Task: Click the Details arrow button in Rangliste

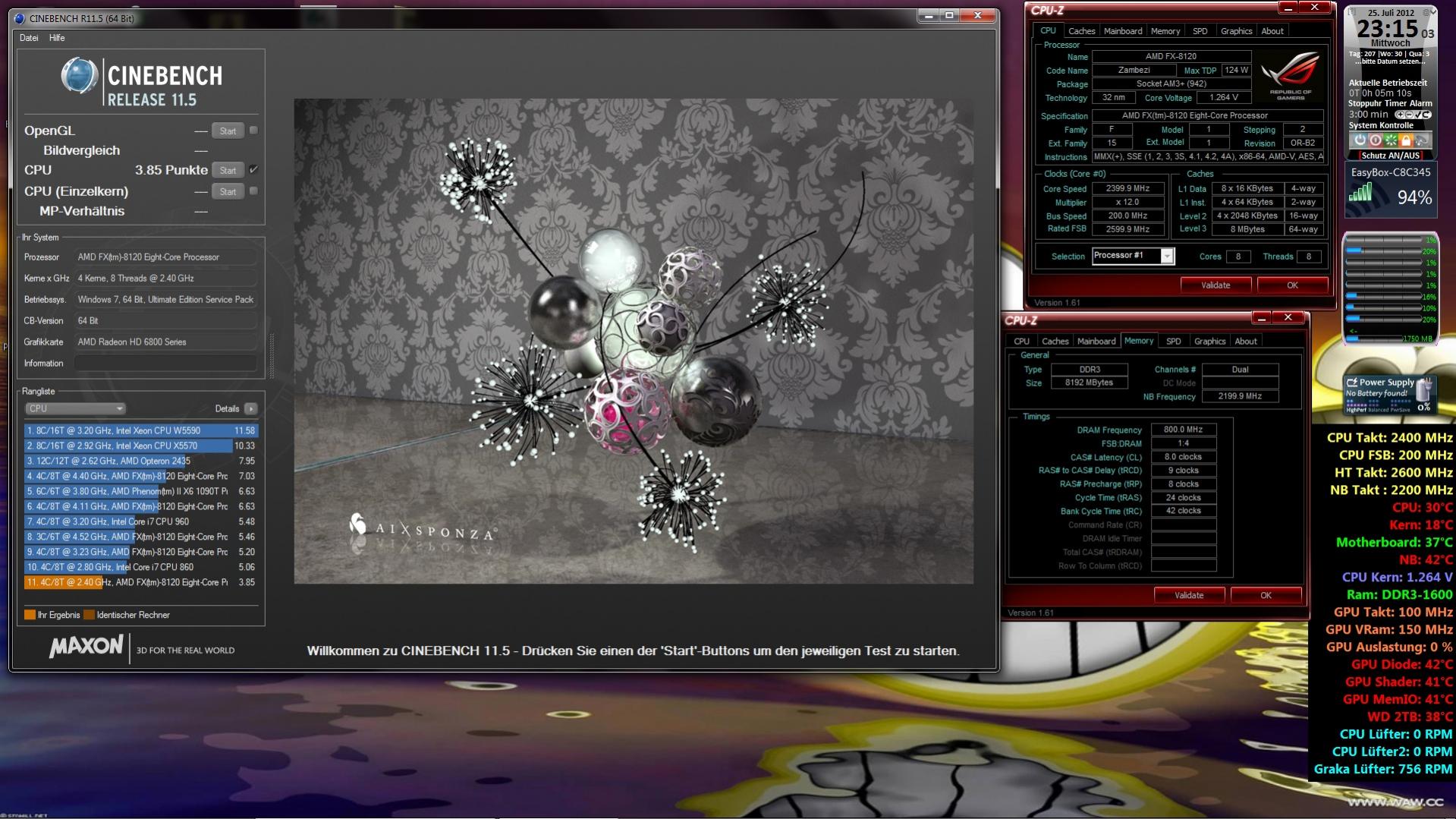Action: [x=251, y=408]
